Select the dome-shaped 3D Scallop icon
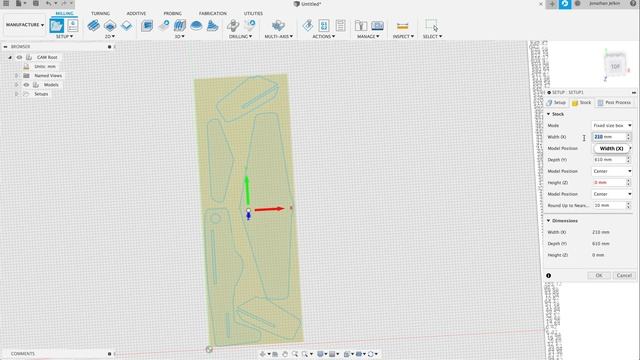Screen dimensions: 640x360 [x=196, y=26]
